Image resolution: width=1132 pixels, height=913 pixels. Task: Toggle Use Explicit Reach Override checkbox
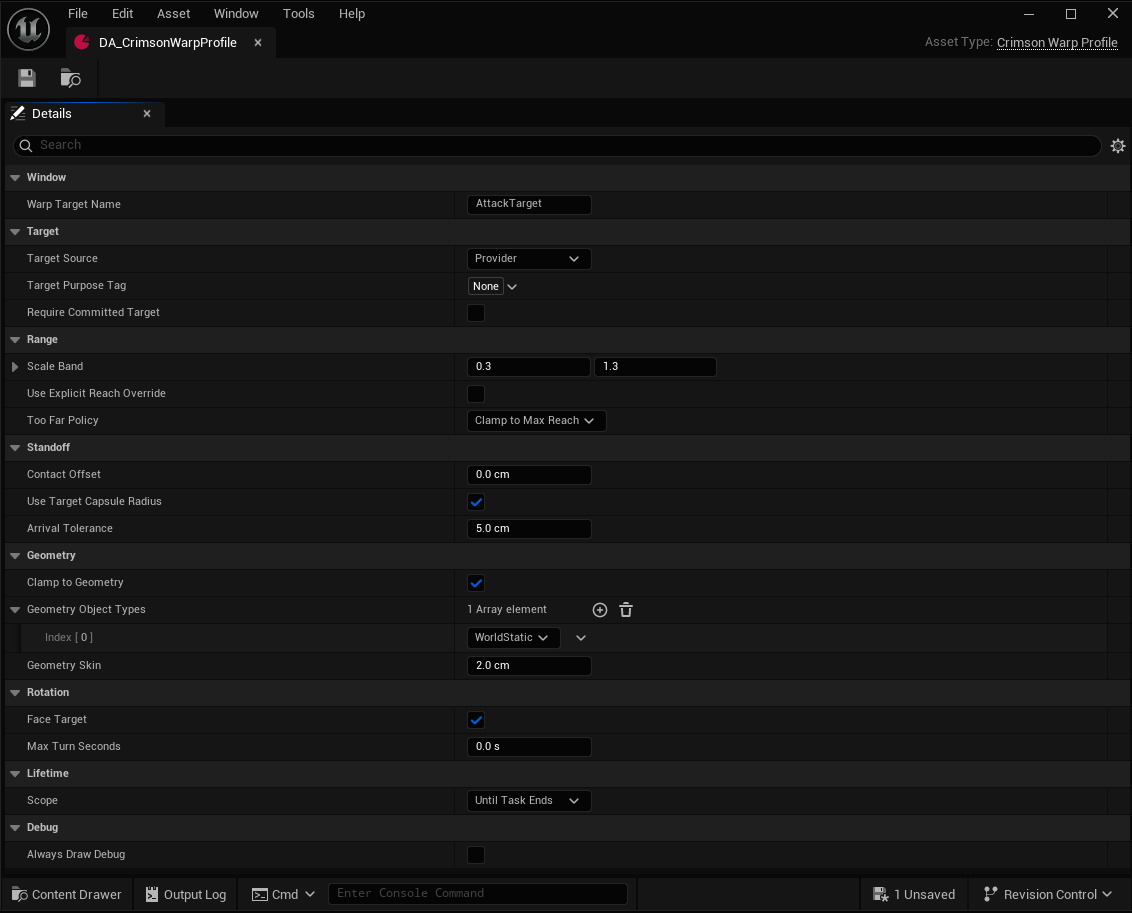[476, 393]
